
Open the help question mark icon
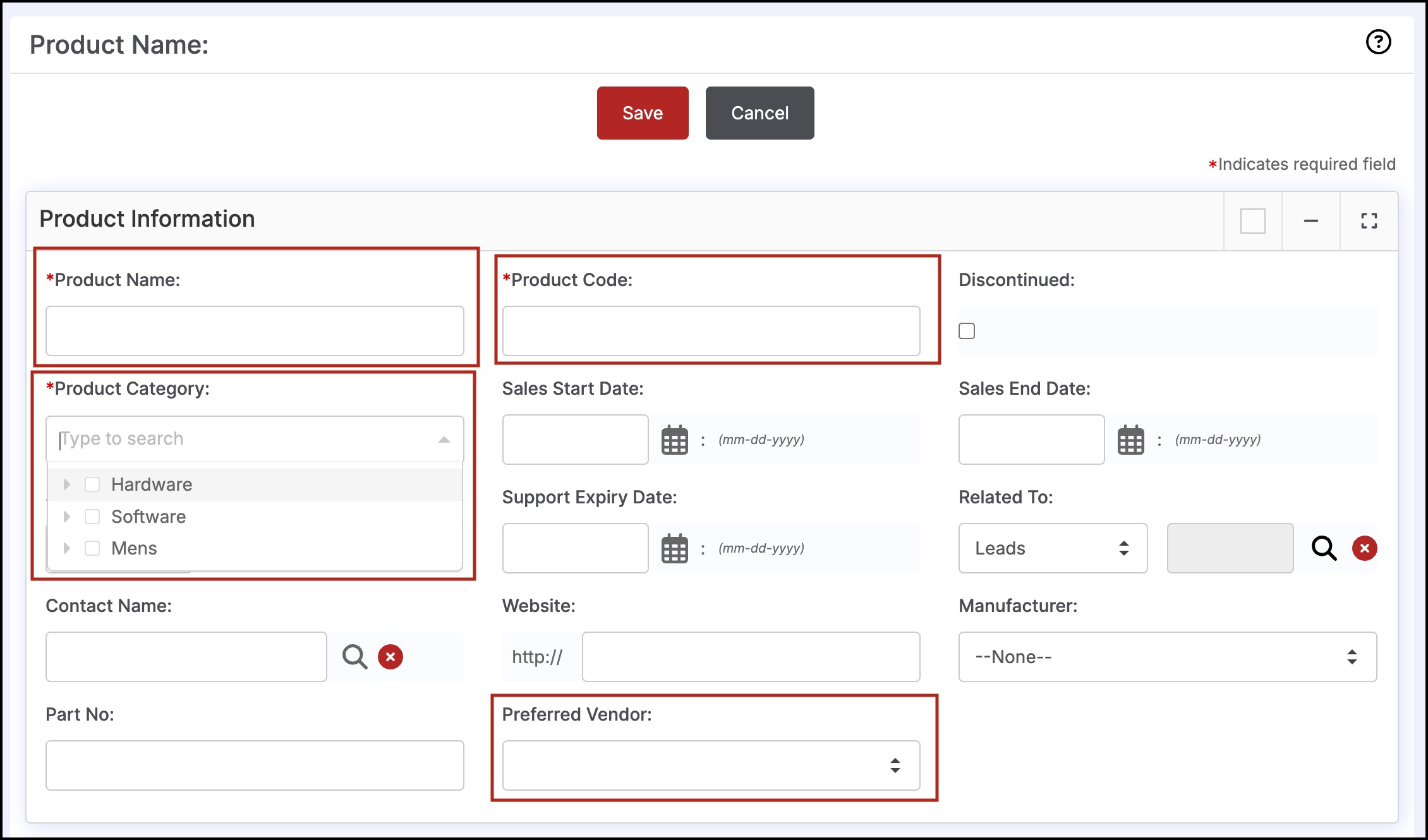(1378, 42)
